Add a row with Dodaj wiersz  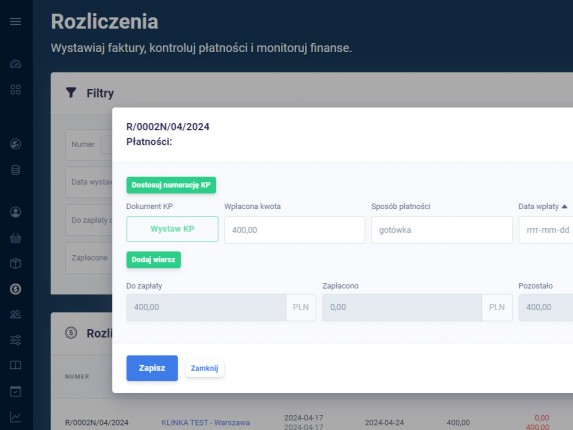click(x=153, y=260)
